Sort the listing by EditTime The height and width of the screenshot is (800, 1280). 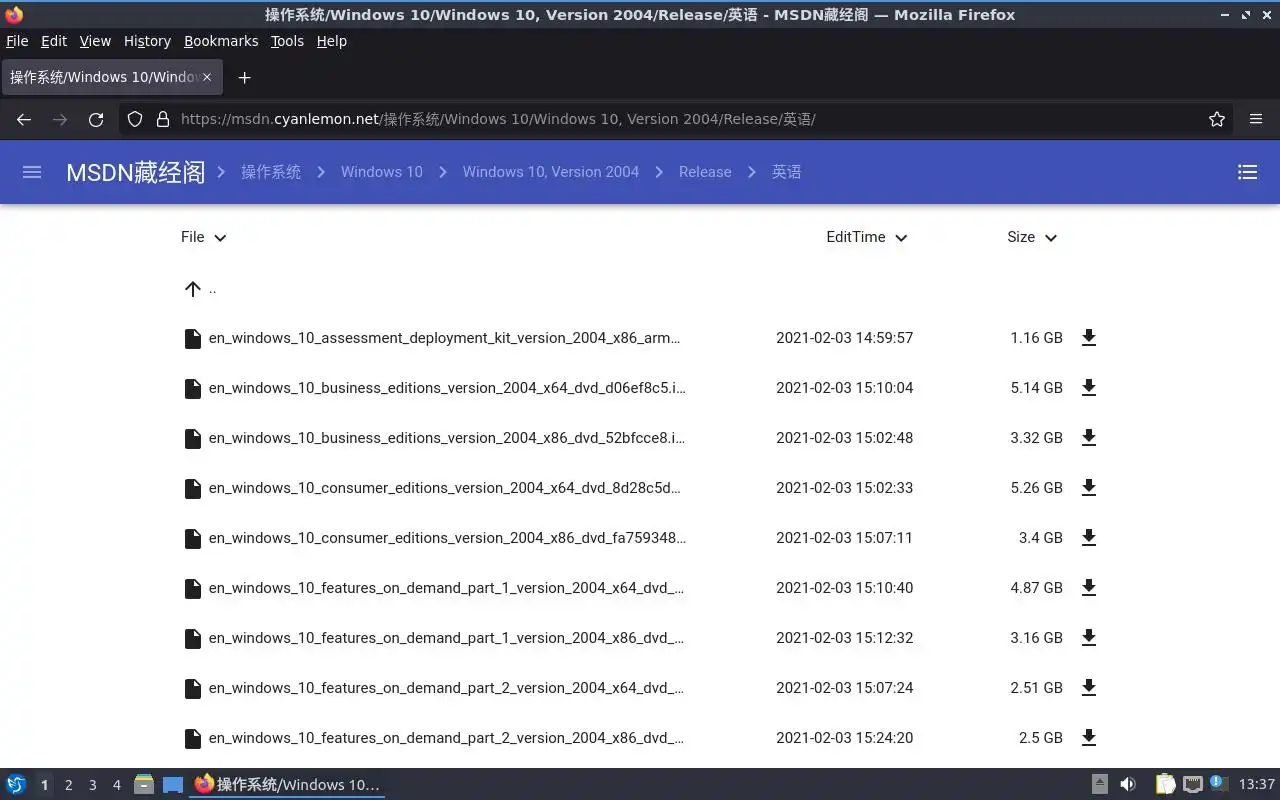[x=867, y=237]
